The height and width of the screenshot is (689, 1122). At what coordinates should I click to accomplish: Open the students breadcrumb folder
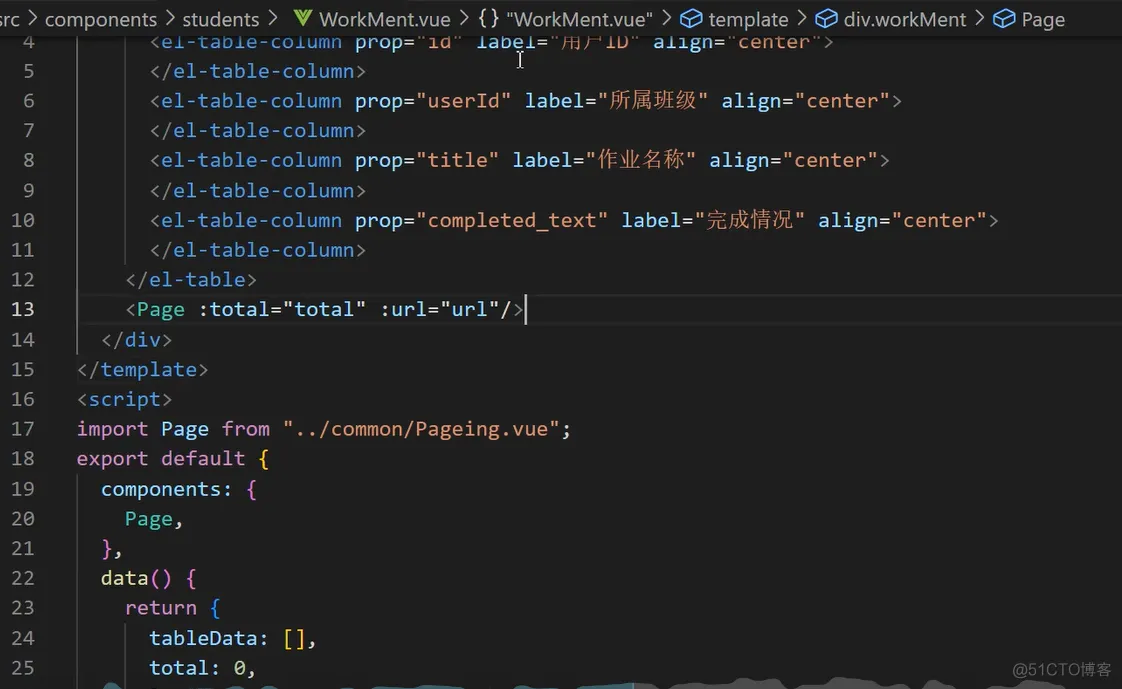(220, 19)
